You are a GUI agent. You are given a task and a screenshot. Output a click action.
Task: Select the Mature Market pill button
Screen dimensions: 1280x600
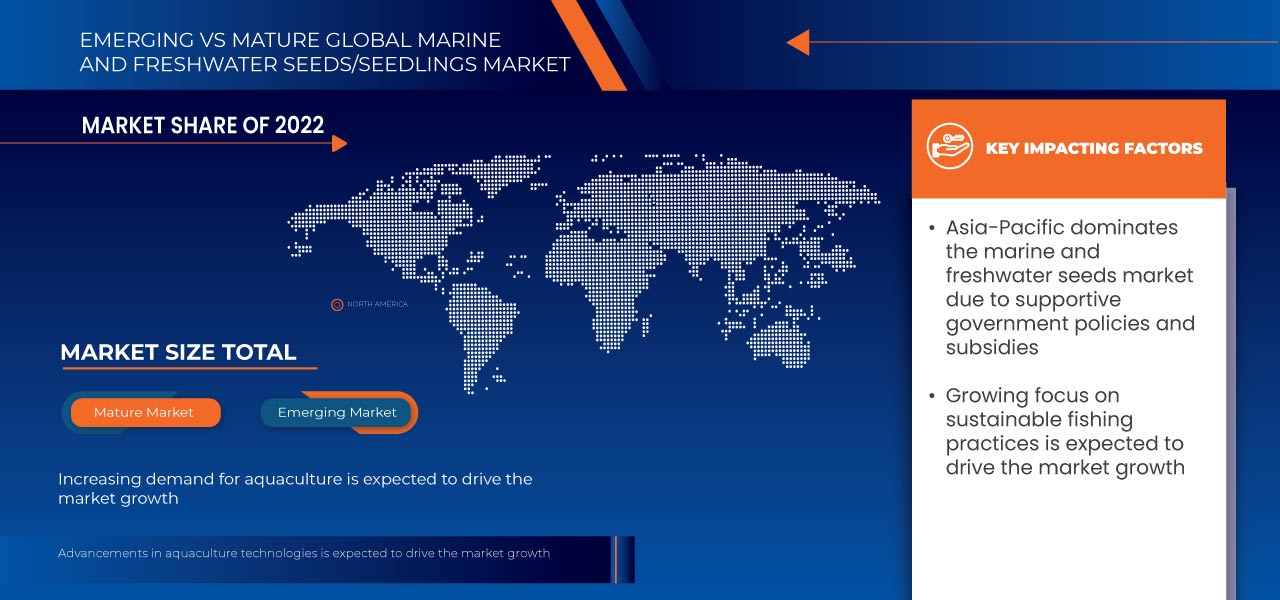click(x=144, y=412)
